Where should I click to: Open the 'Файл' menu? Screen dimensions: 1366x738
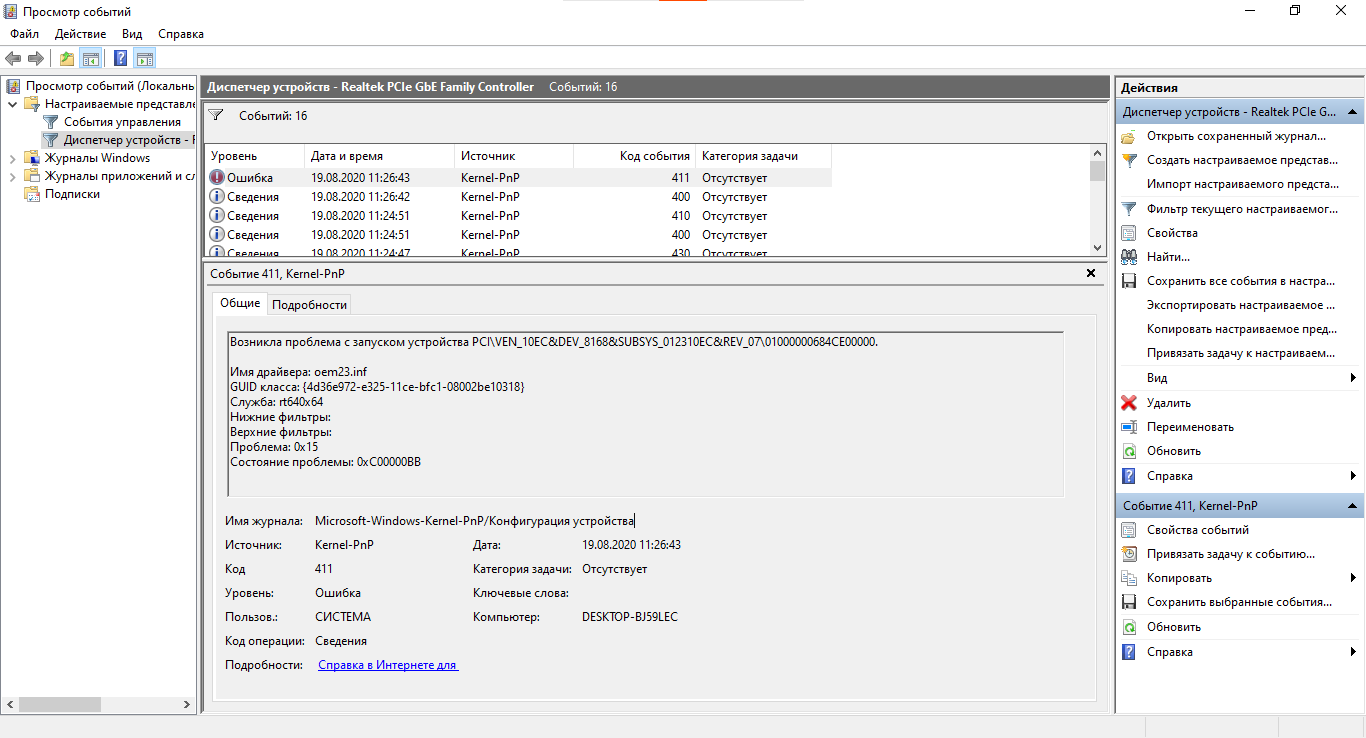[x=25, y=34]
